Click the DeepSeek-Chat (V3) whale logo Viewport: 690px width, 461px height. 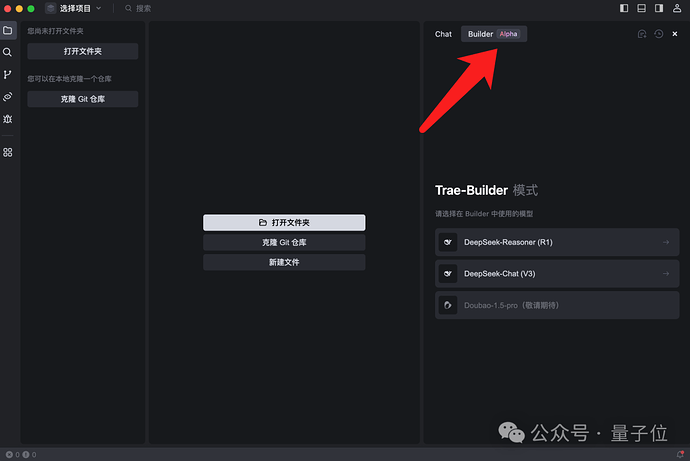click(x=448, y=274)
